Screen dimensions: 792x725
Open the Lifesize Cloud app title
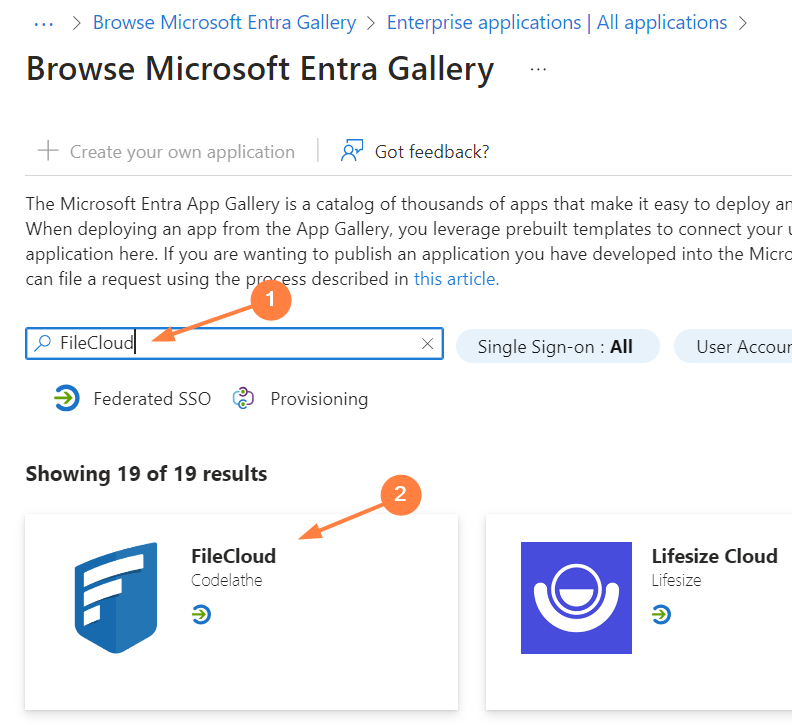714,556
